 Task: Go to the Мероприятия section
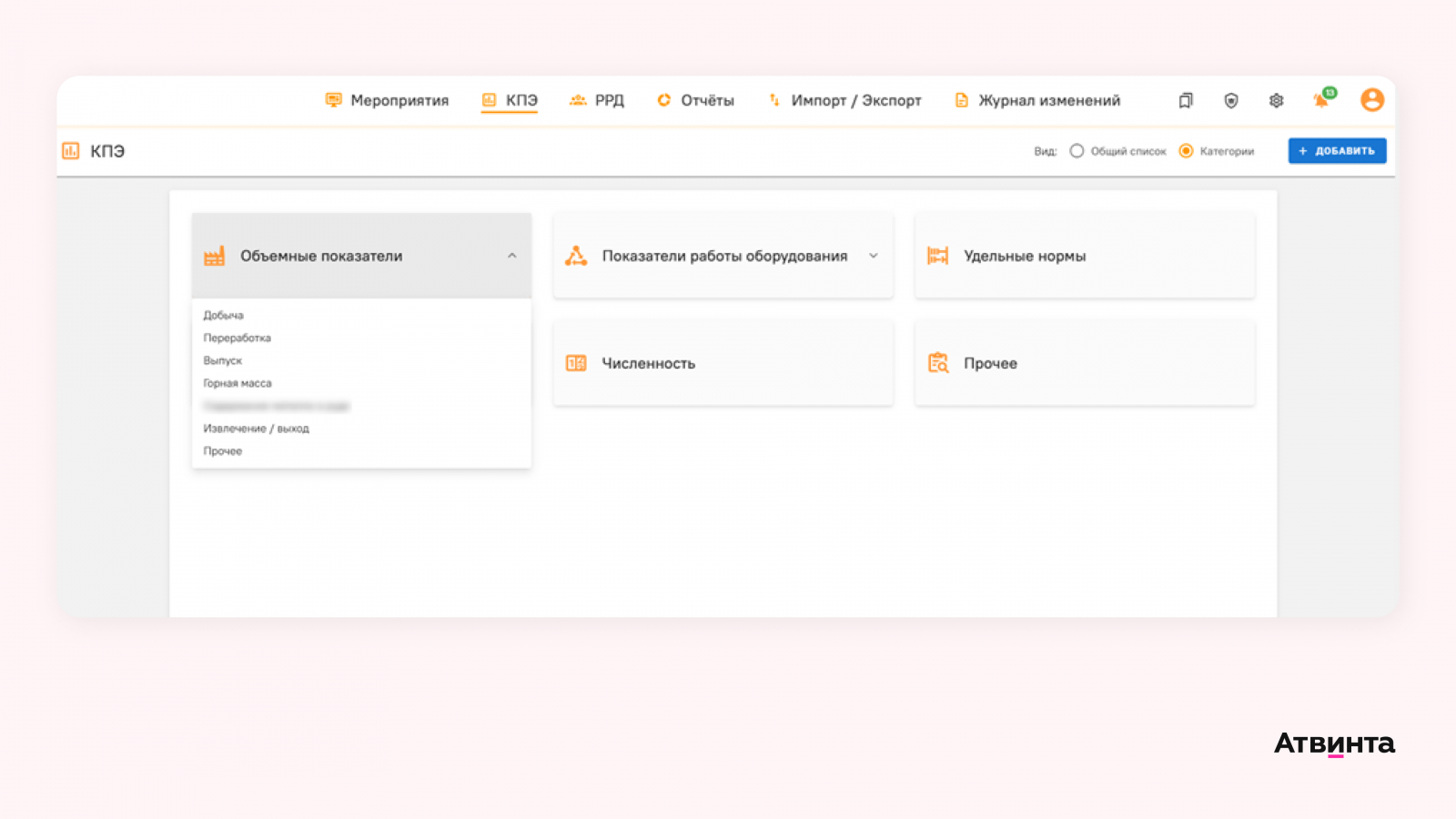(x=387, y=100)
